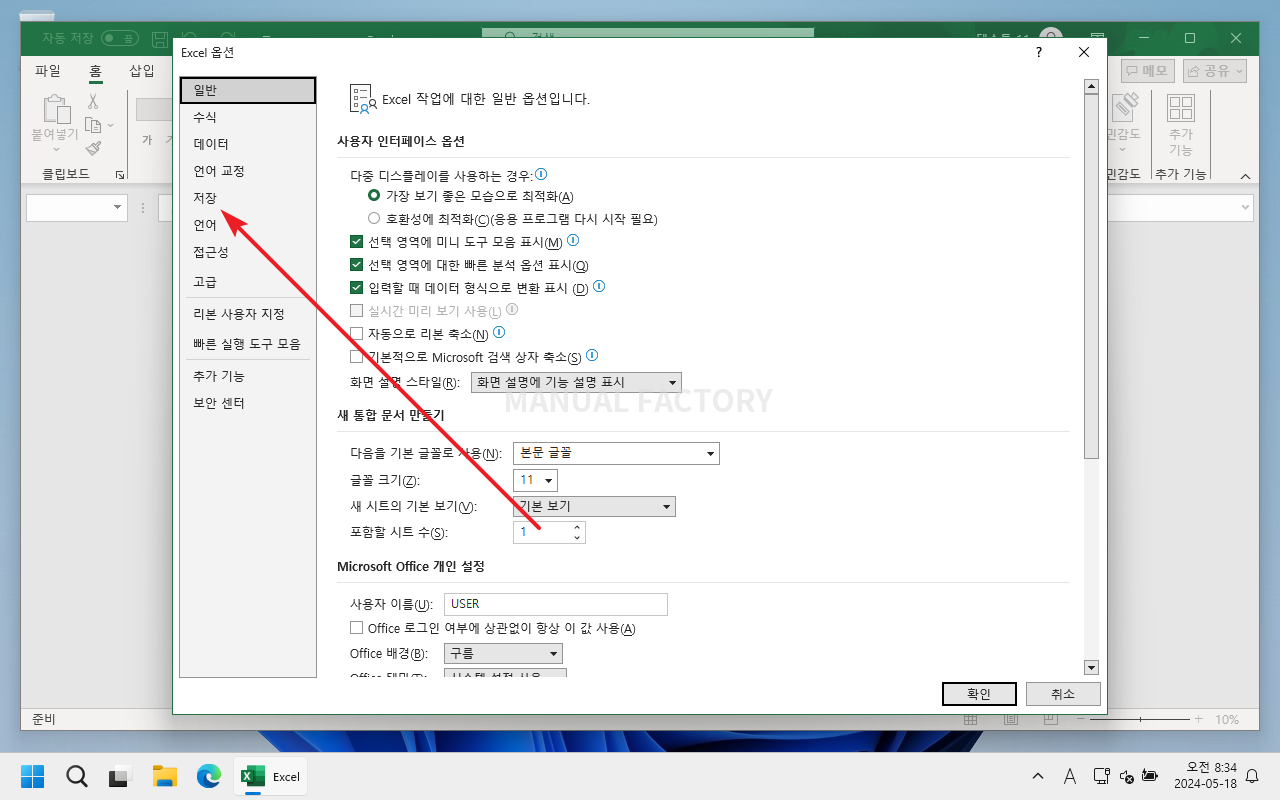This screenshot has height=800, width=1280.
Task: Click the zoom in plus icon in status bar
Action: coord(1198,719)
